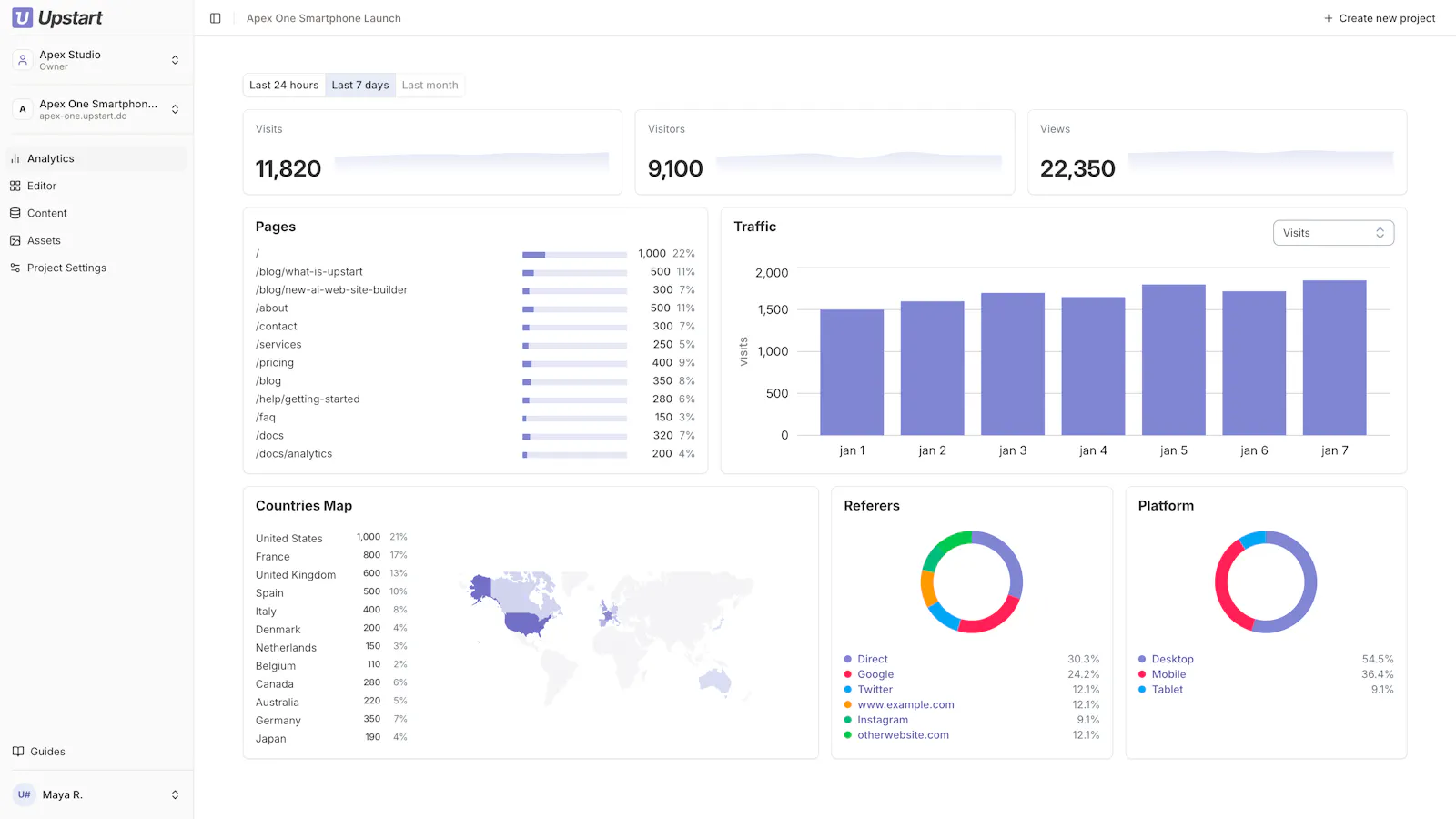This screenshot has height=819, width=1456.
Task: Click the /blog/new-ai-web-site-builder page row
Action: [x=475, y=290]
